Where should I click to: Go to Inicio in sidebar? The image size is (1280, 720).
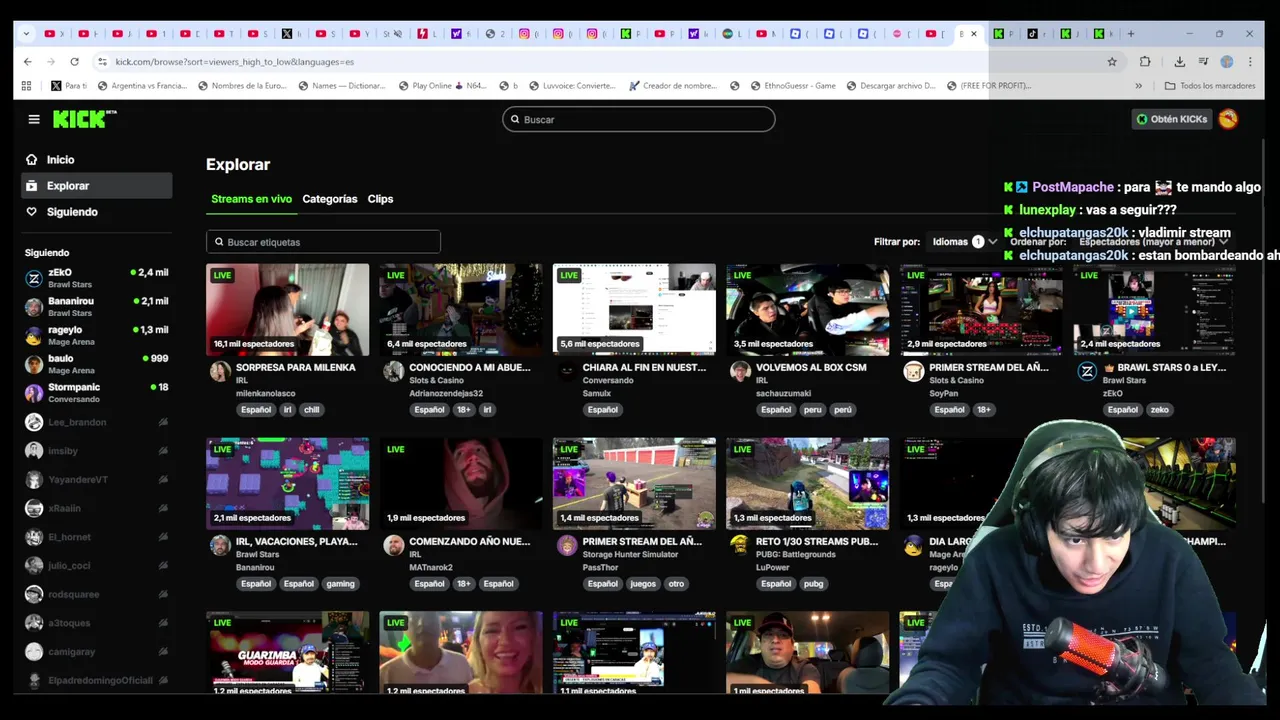coord(97,160)
